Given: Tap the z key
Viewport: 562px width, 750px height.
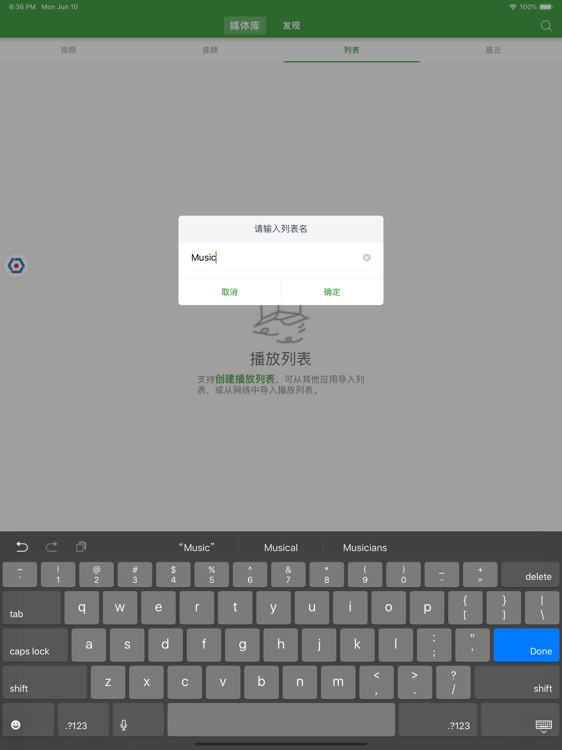Looking at the screenshot, I should tap(108, 682).
